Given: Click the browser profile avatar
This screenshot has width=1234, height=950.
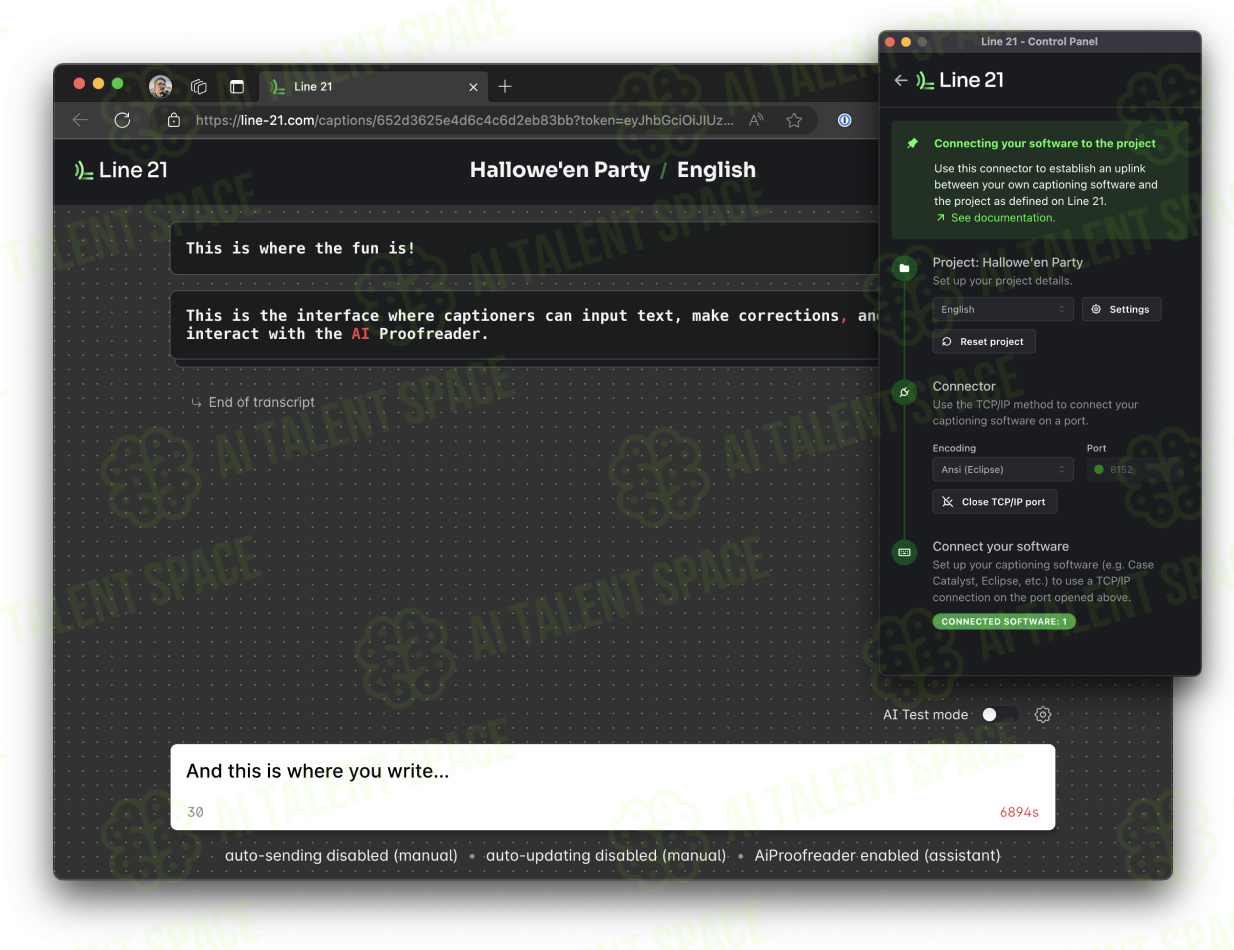Looking at the screenshot, I should [x=160, y=86].
